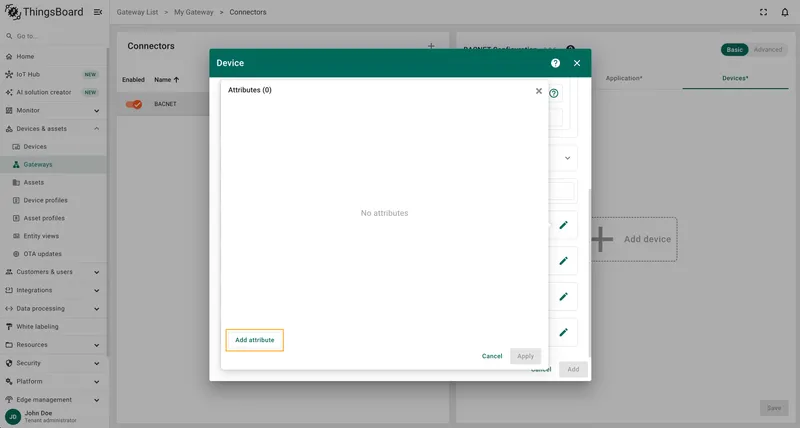
Task: Close the Attributes panel with X
Action: pyautogui.click(x=538, y=91)
